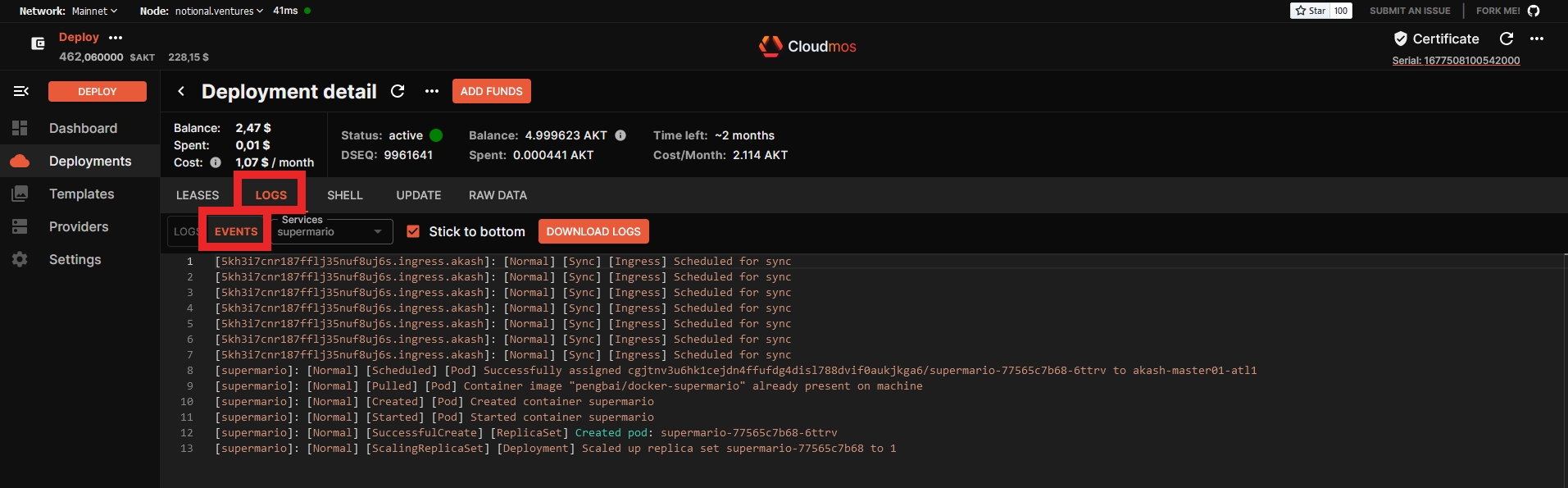The height and width of the screenshot is (488, 1568).
Task: Click the info icon next to Cost
Action: (216, 162)
